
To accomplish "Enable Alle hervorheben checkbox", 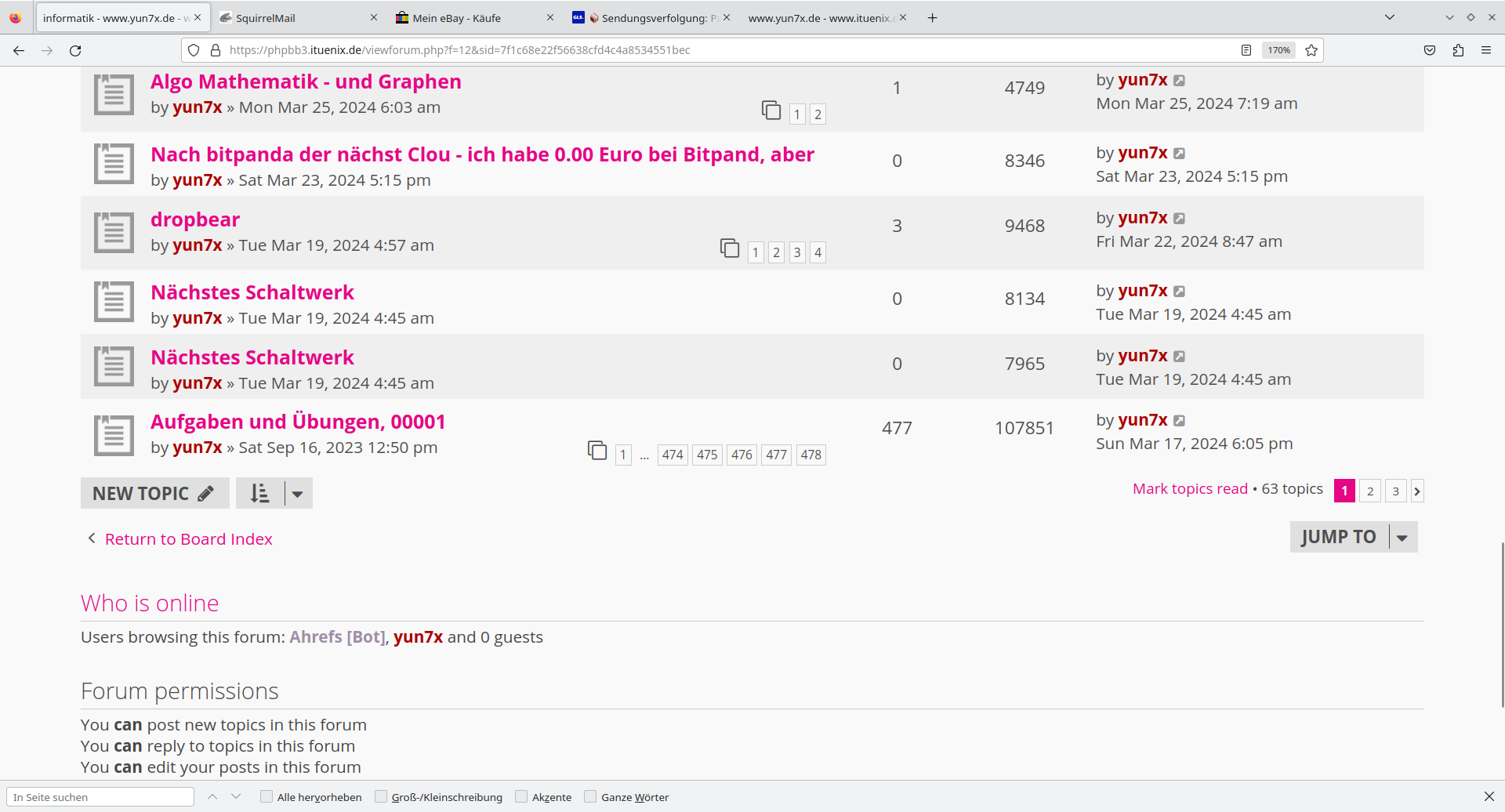I will (267, 797).
